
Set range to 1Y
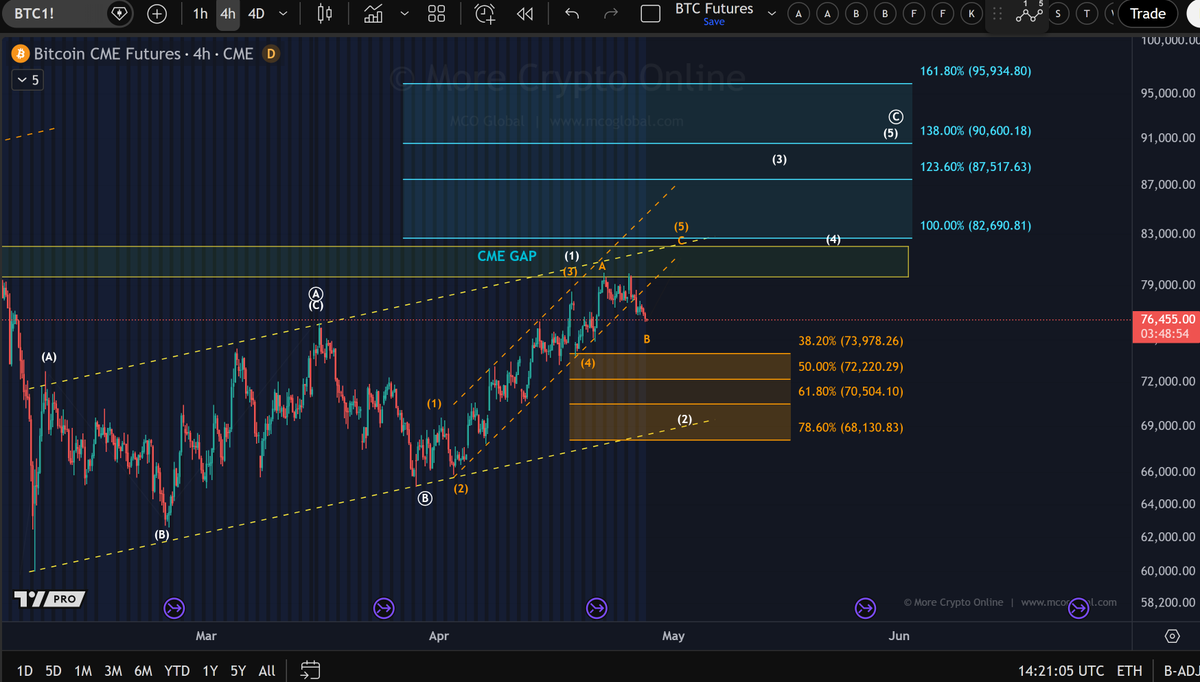[x=210, y=670]
